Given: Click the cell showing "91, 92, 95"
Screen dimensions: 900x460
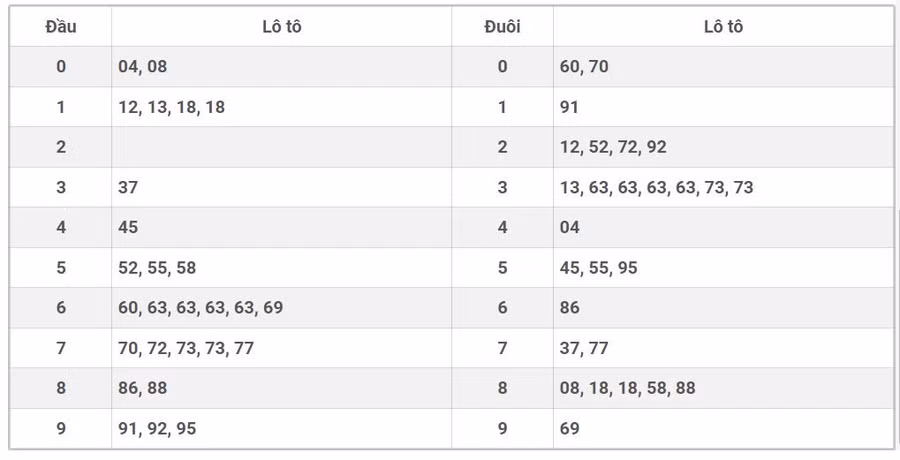Looking at the screenshot, I should [157, 428].
